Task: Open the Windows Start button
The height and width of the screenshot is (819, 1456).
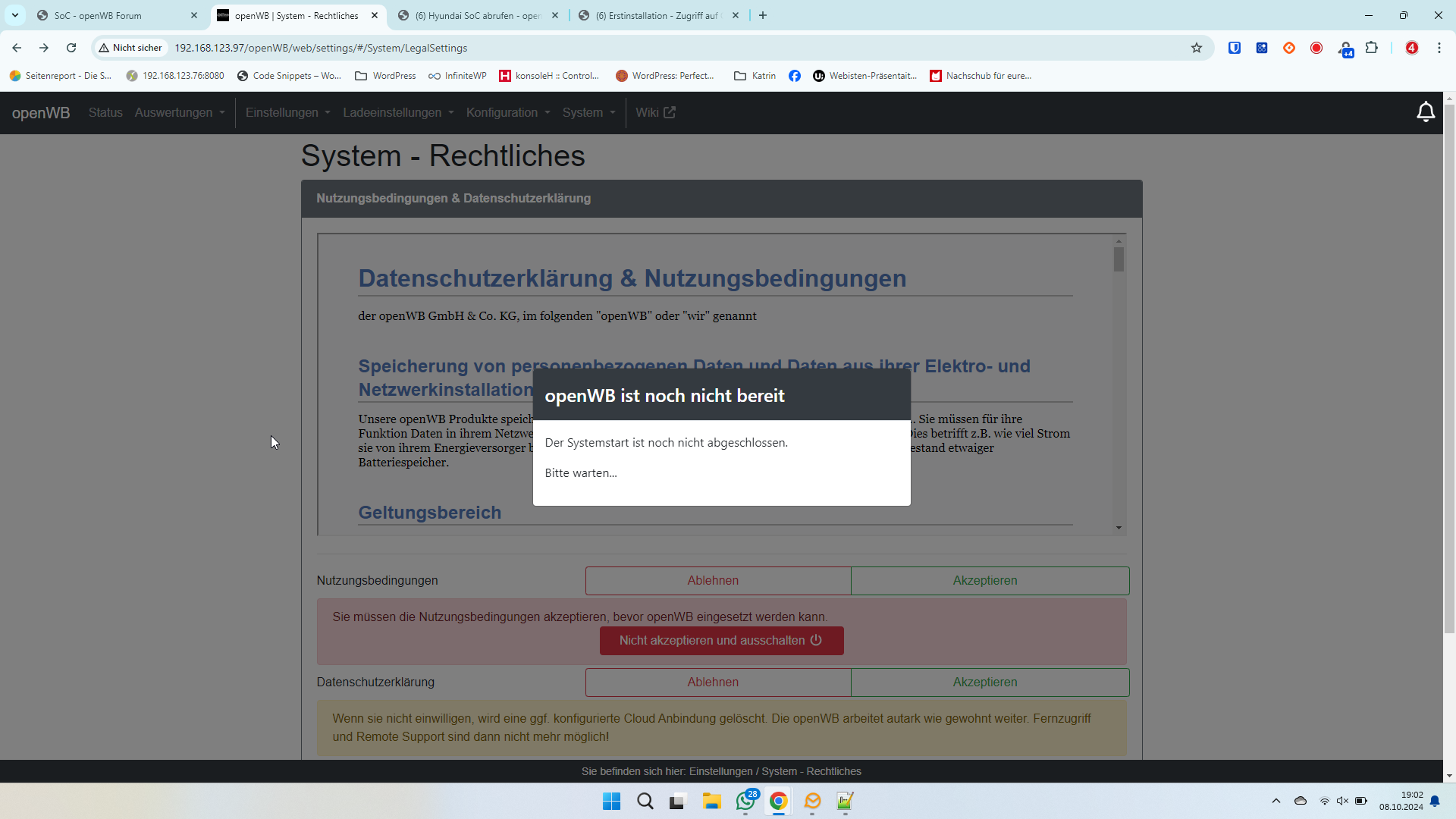Action: [611, 802]
